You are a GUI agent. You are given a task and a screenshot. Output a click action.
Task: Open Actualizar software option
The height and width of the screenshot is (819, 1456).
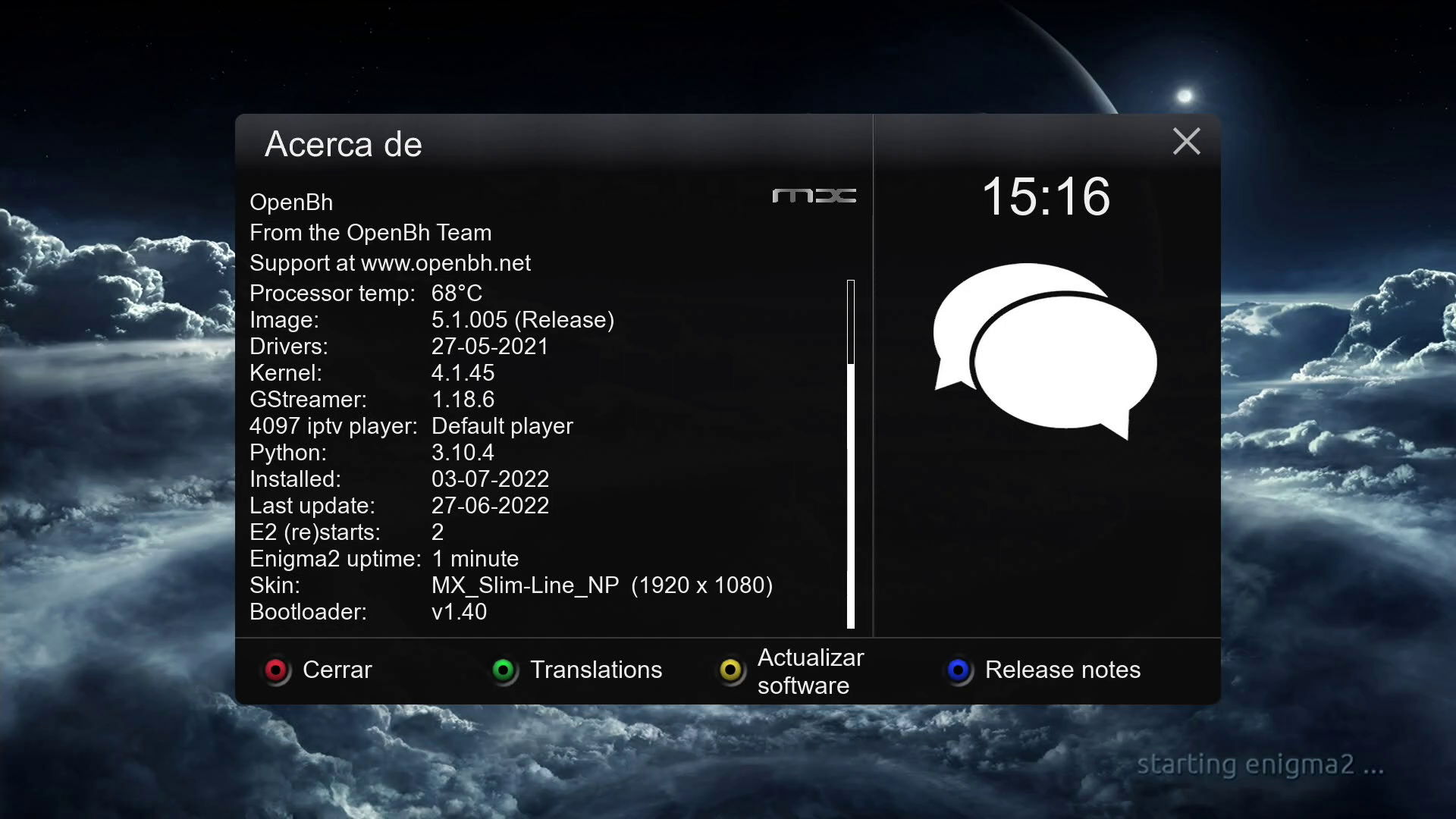(x=810, y=671)
